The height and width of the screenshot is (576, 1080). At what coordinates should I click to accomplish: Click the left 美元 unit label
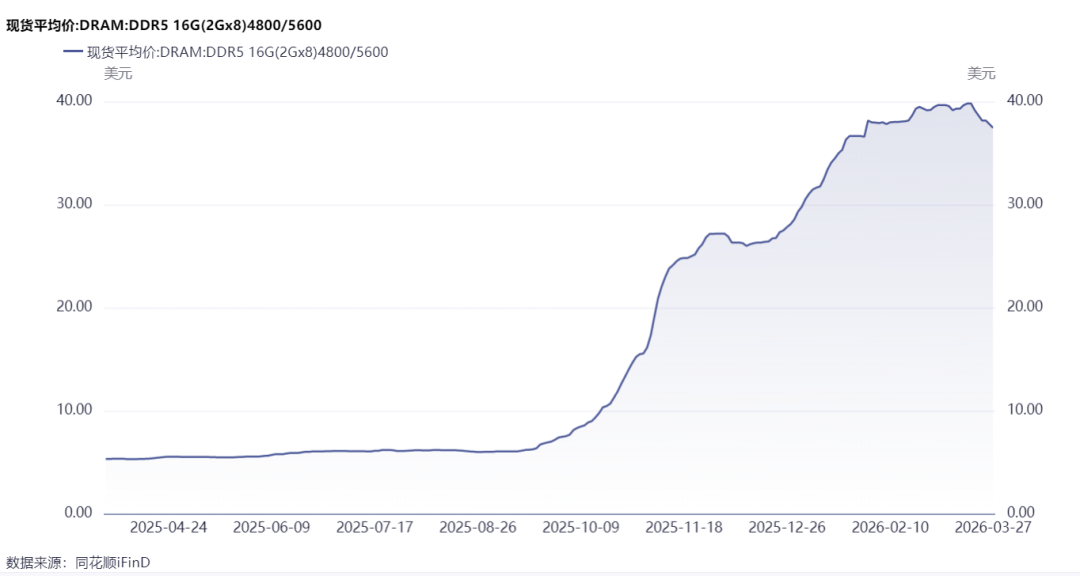118,74
